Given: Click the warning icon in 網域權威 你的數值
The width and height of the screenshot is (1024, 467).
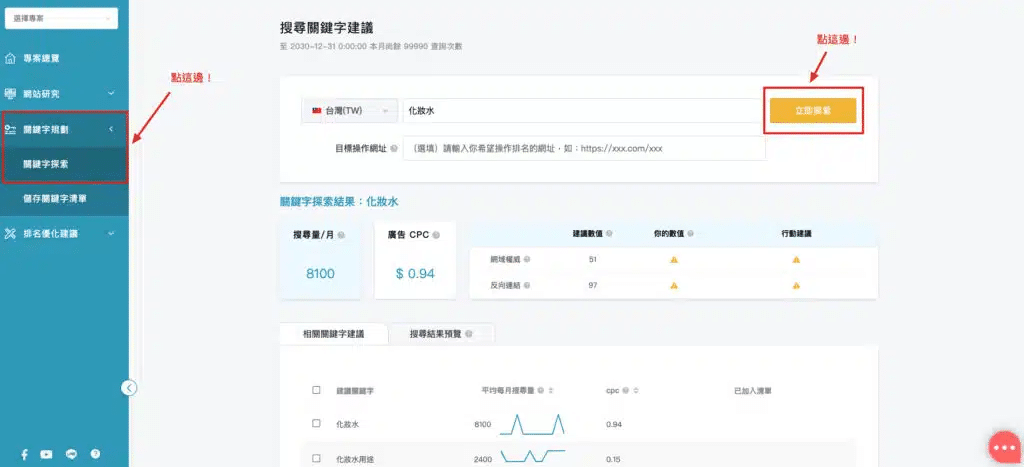Looking at the screenshot, I should [674, 259].
